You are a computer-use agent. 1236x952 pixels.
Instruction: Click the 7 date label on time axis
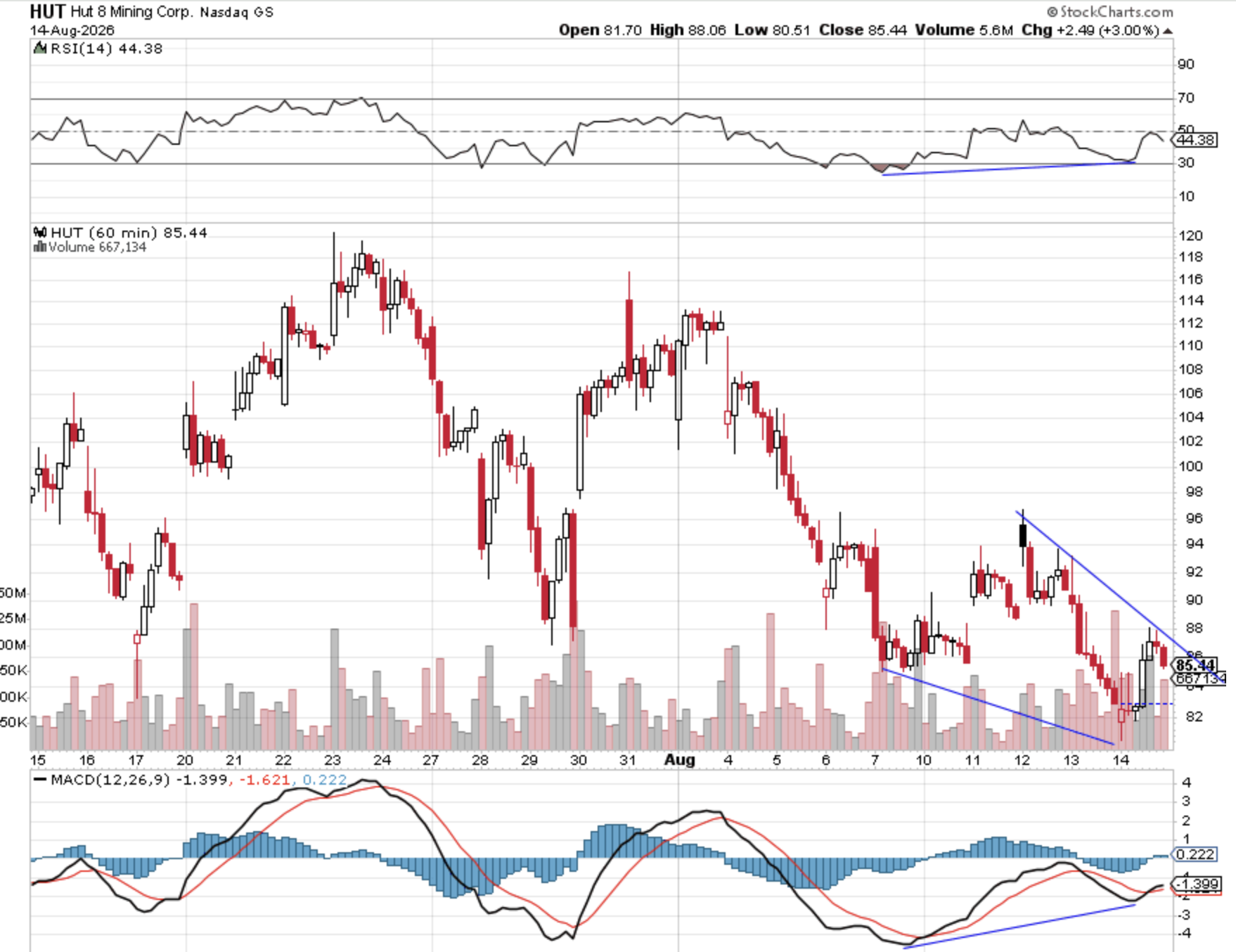point(875,760)
